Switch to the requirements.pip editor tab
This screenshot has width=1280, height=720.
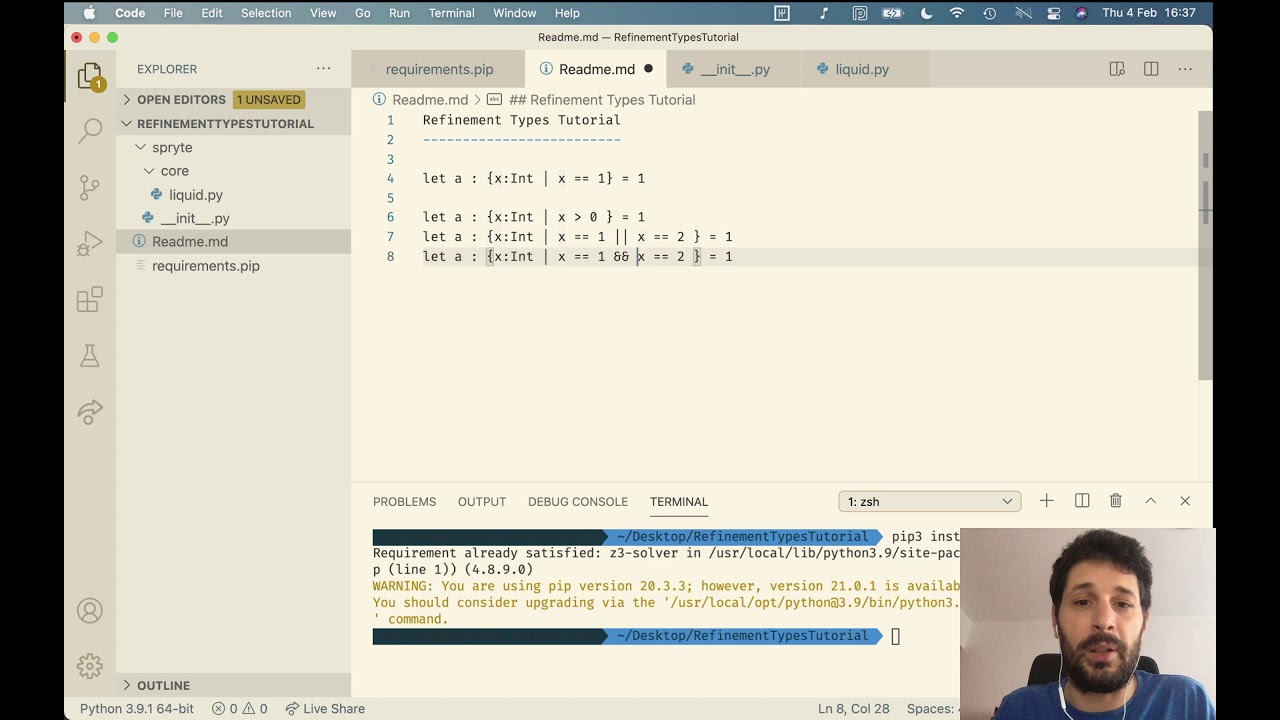coord(438,69)
